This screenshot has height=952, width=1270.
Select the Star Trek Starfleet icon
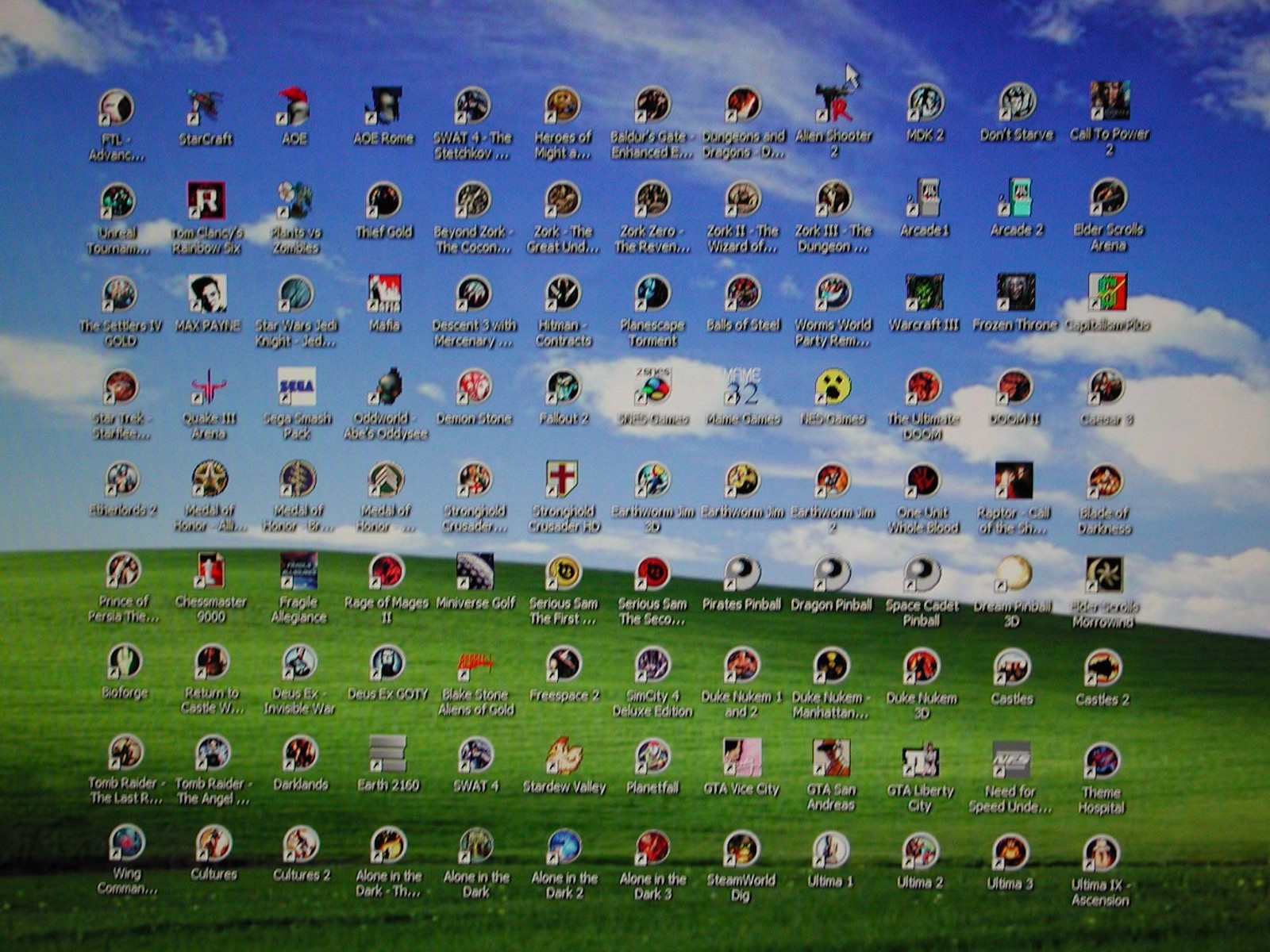pos(121,388)
